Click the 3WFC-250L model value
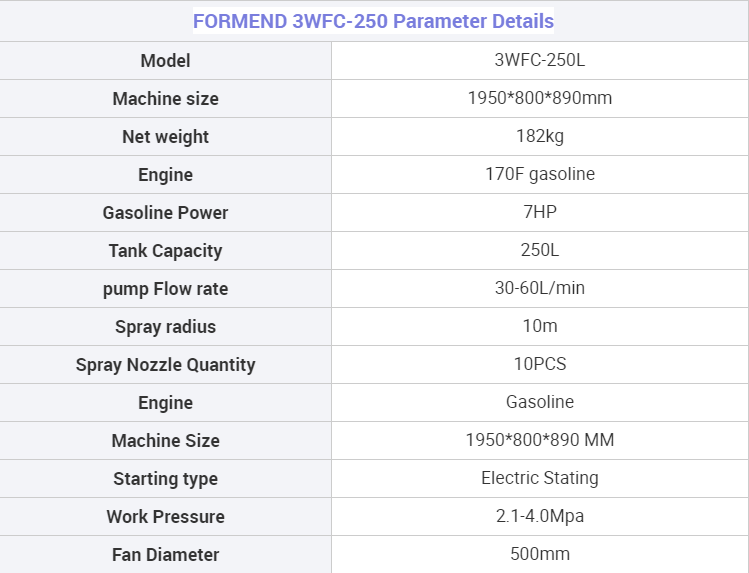Image resolution: width=749 pixels, height=573 pixels. tap(539, 60)
